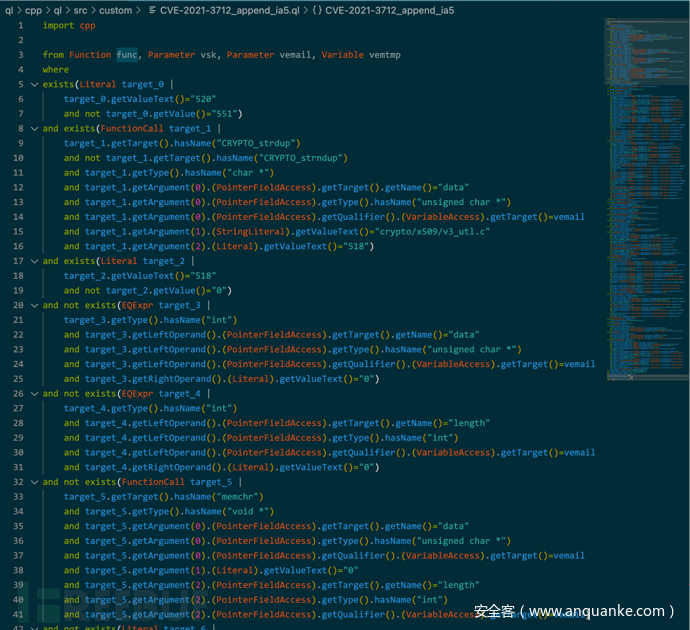Screen dimensions: 690x630
Task: Fold the FunctionCall target_5 block at line 32
Action: pos(34,482)
